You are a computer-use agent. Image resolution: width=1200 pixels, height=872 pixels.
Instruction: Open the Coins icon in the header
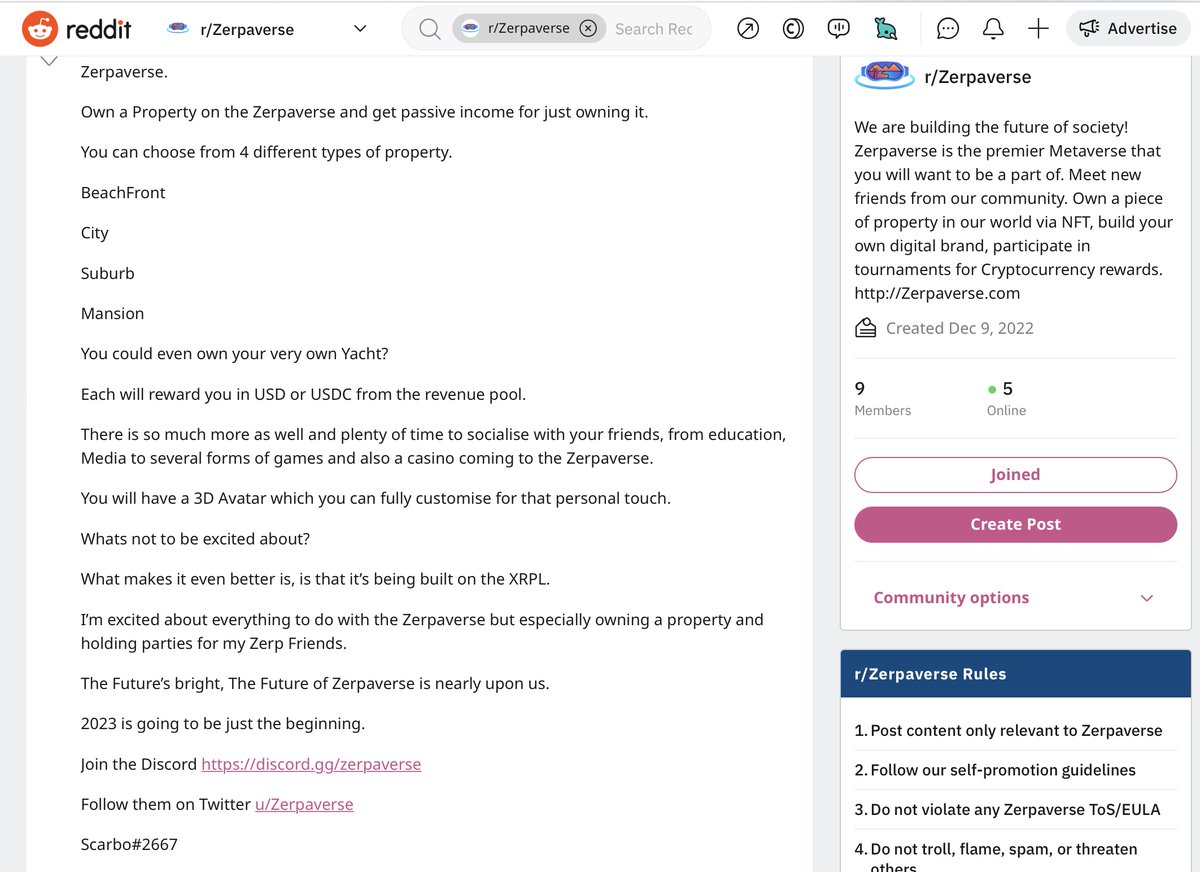793,29
